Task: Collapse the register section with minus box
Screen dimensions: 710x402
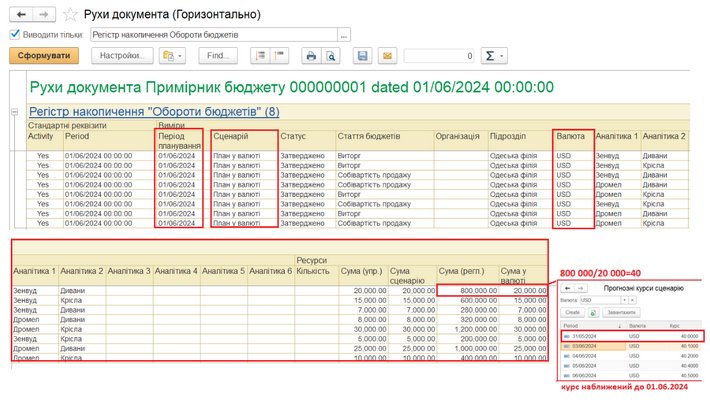Action: (14, 111)
